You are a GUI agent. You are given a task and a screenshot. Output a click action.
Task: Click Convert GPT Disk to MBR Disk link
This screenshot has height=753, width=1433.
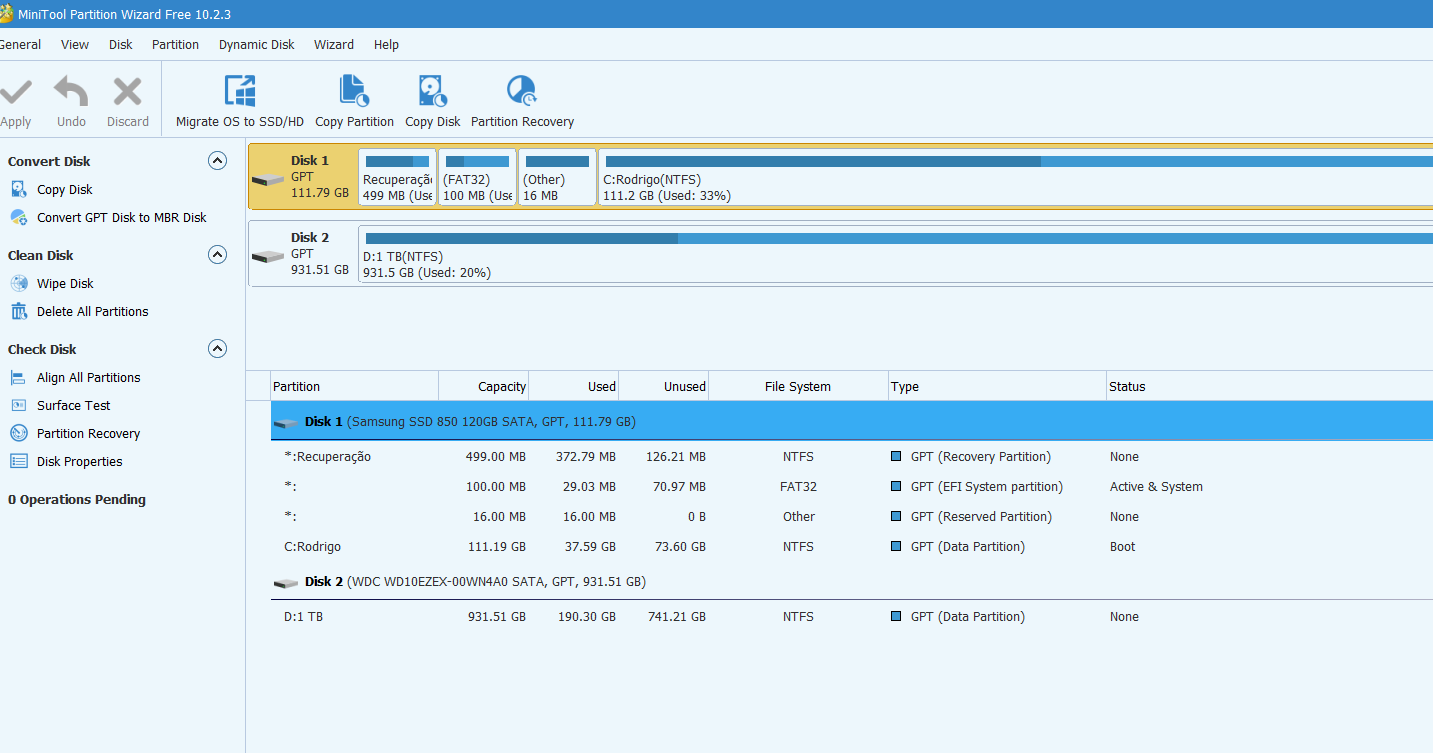point(122,217)
